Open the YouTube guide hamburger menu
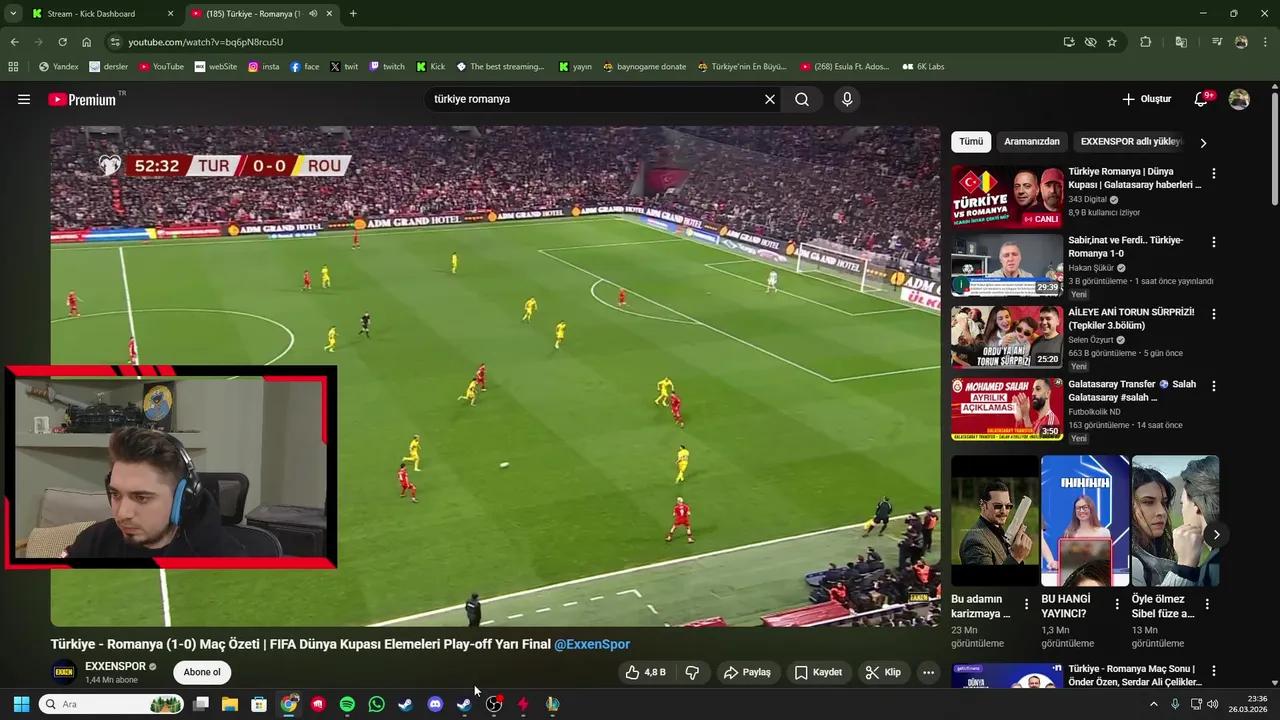This screenshot has width=1280, height=720. (24, 99)
